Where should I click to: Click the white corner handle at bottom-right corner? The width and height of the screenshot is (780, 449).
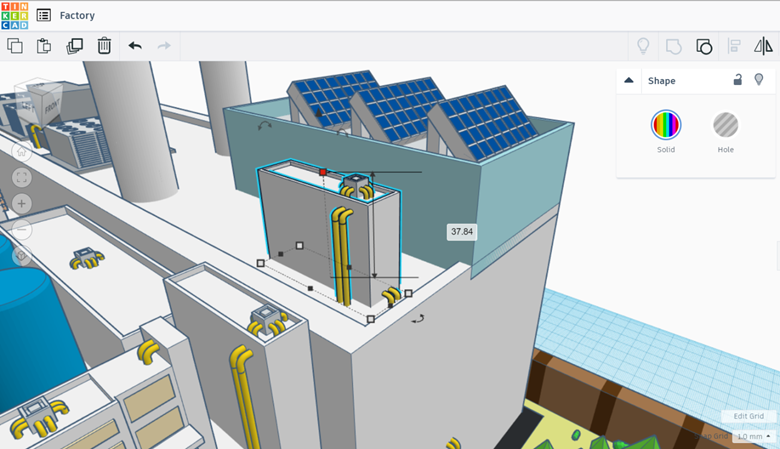coord(408,293)
